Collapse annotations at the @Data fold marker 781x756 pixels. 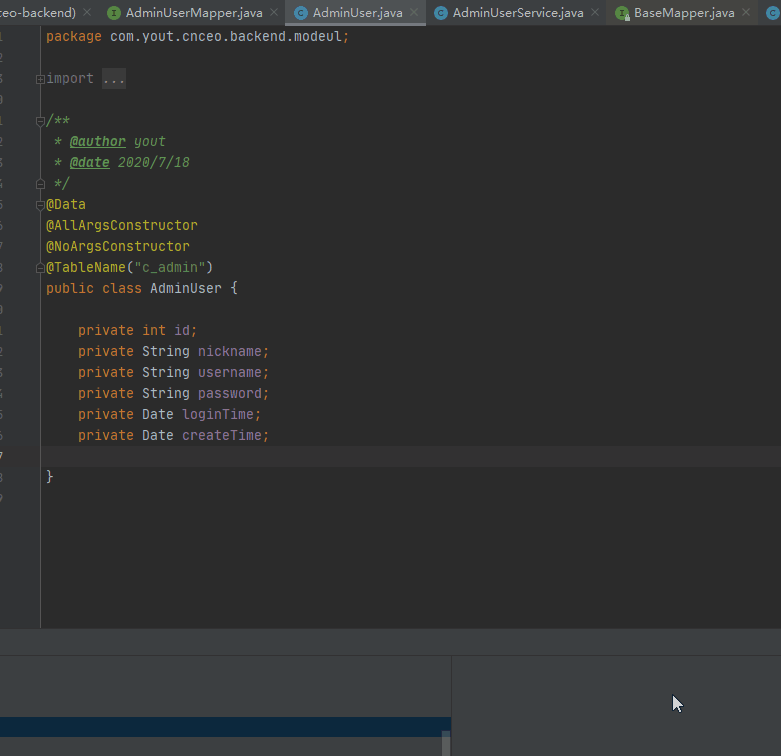[40, 205]
